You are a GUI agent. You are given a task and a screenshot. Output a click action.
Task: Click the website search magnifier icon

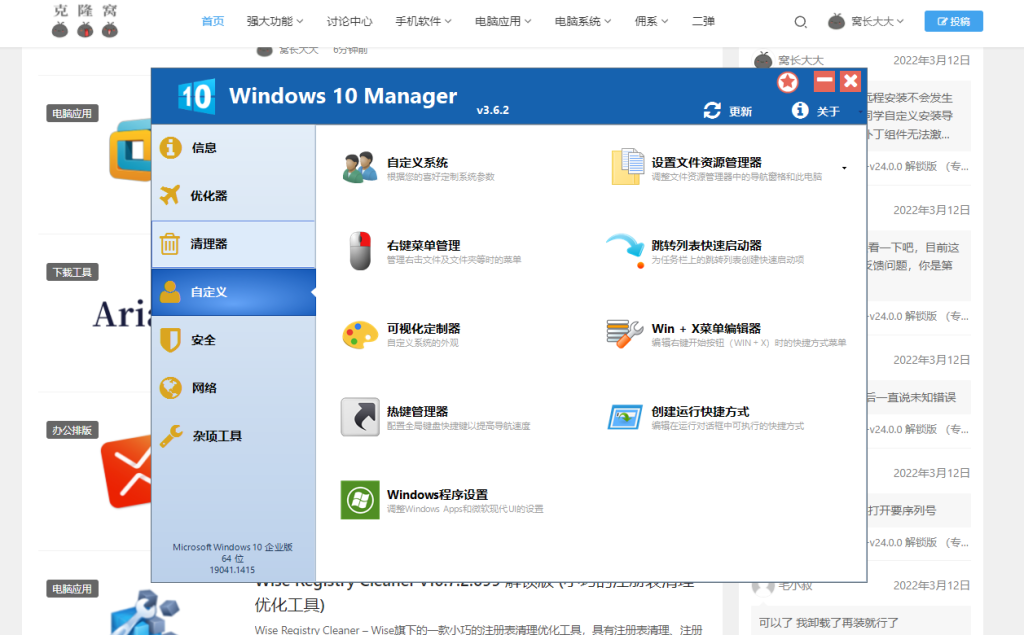tap(800, 22)
